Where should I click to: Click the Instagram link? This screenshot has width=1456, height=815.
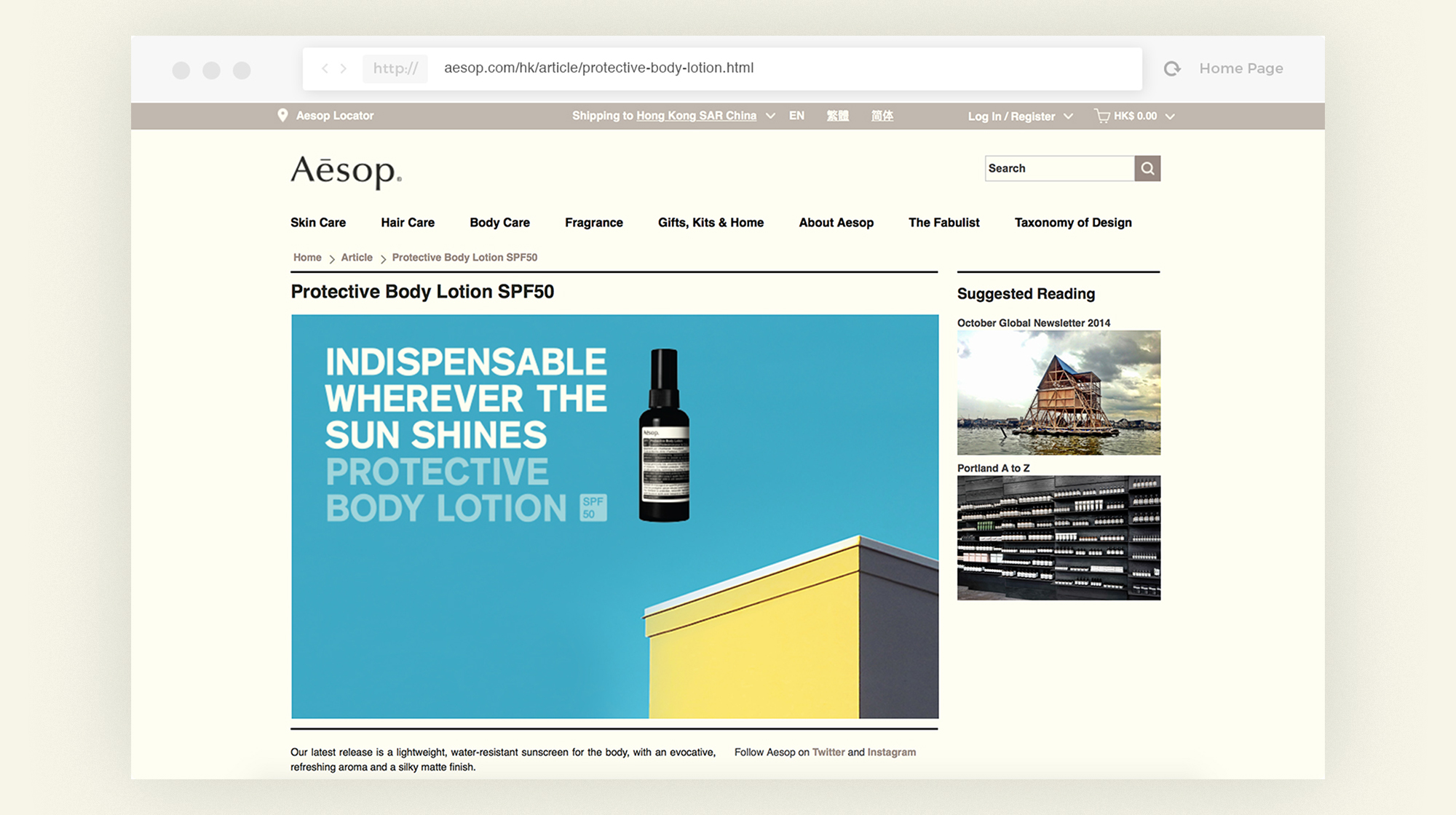coord(892,752)
